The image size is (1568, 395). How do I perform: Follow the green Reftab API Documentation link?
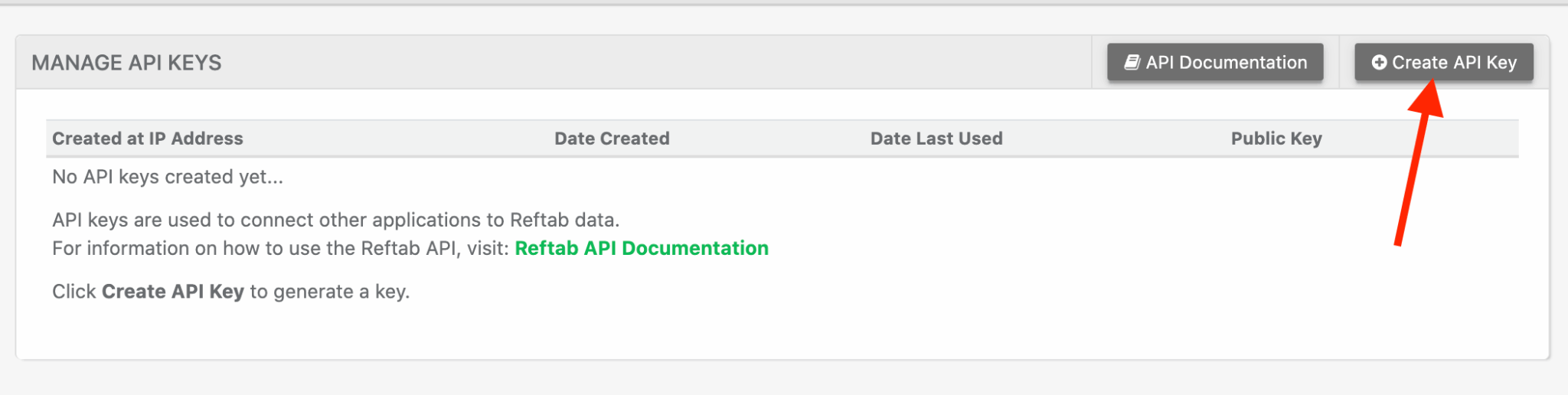pyautogui.click(x=641, y=248)
